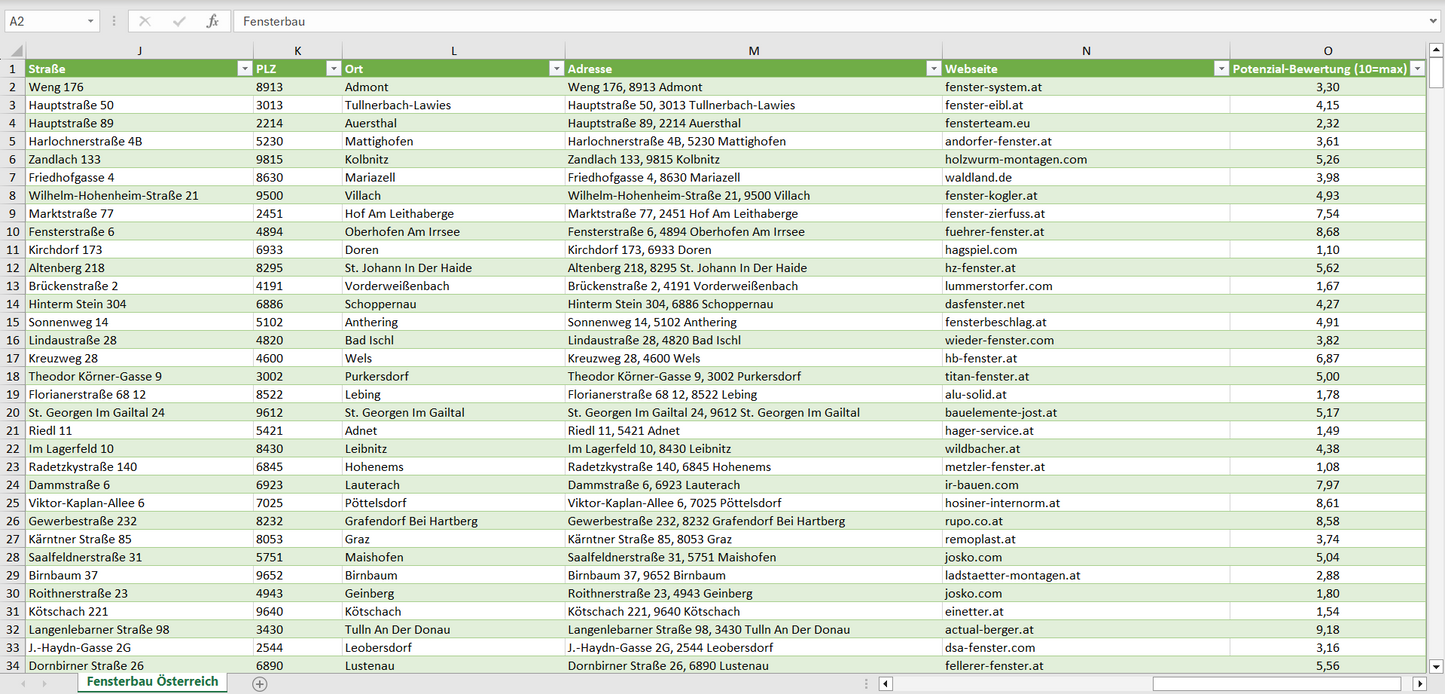Click the formula bar showing Fensterbau
This screenshot has height=694, width=1445.
(800, 21)
